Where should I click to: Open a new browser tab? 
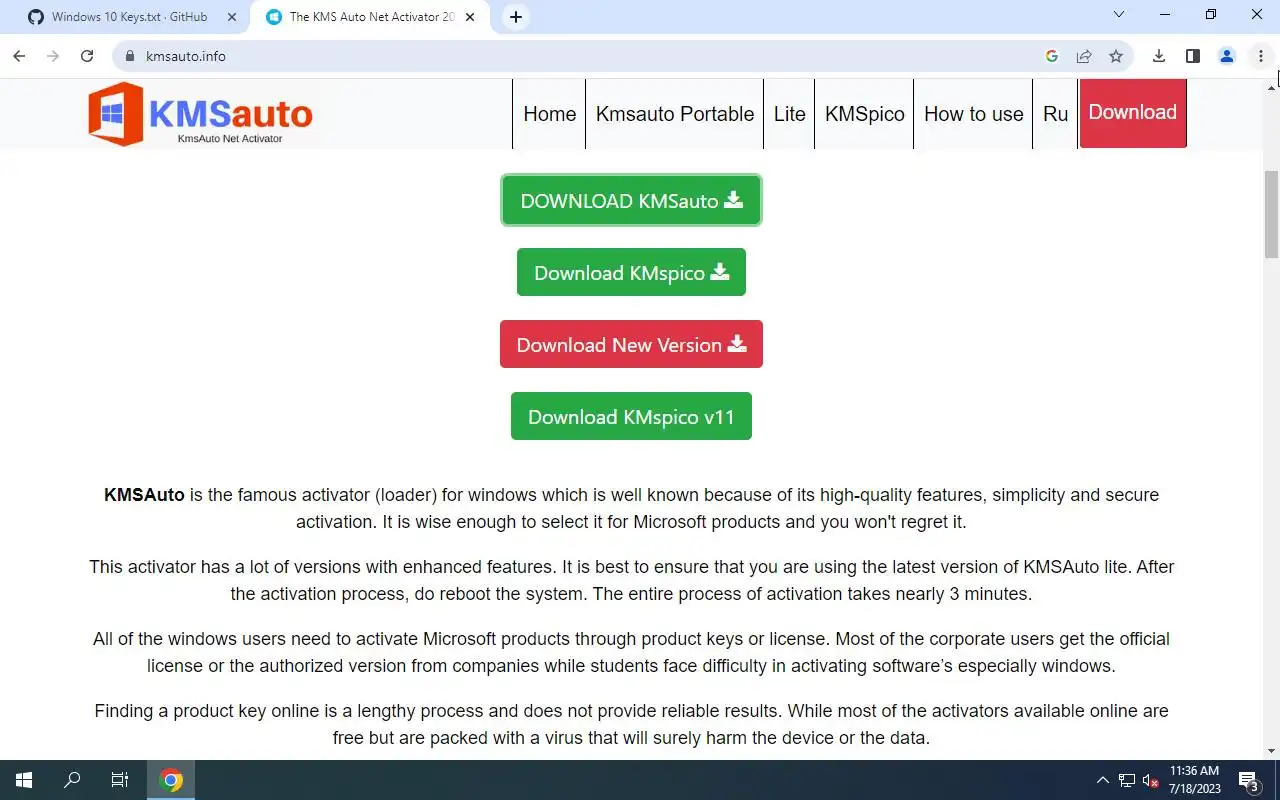516,17
